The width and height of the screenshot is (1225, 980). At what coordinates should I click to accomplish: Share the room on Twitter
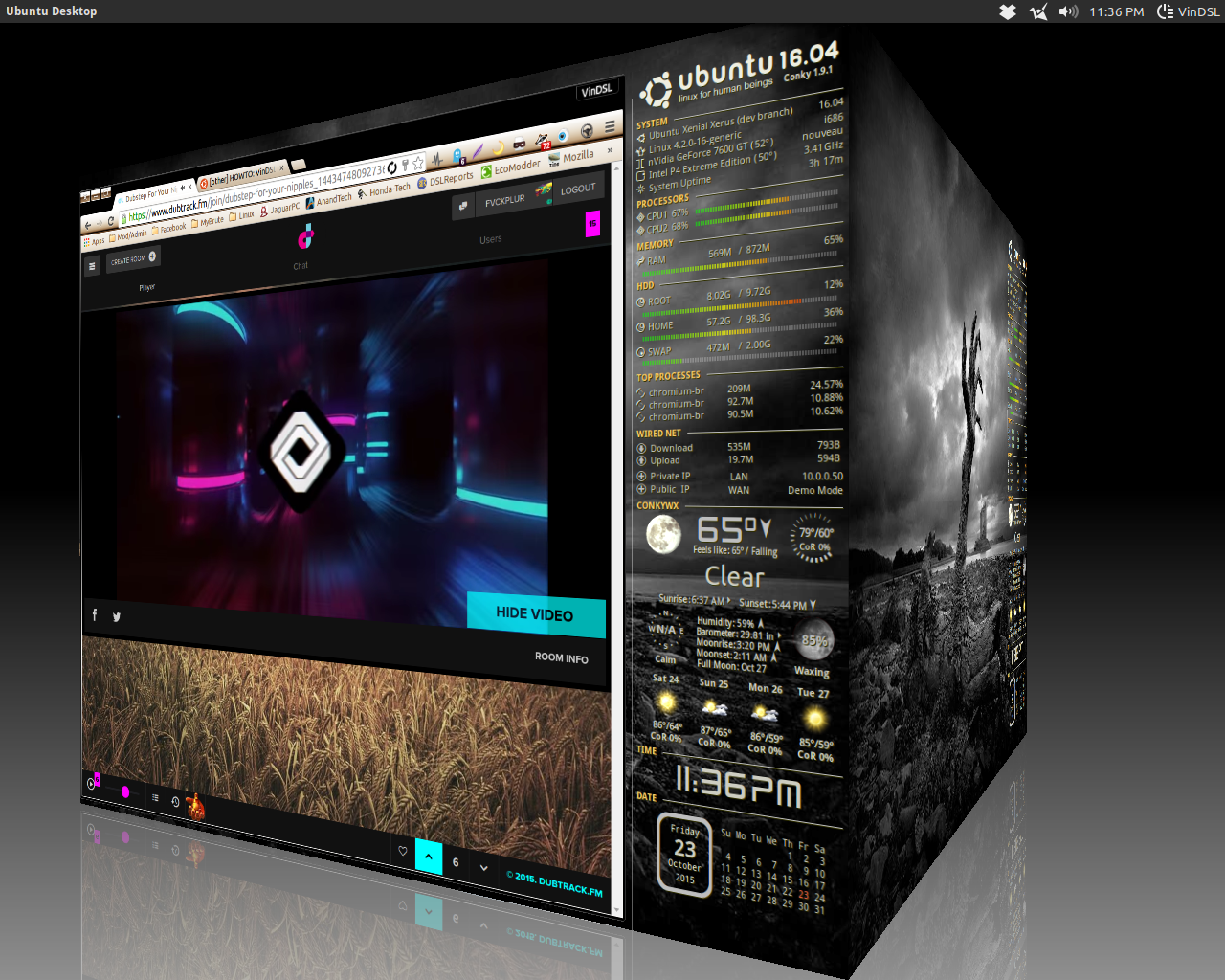(116, 617)
